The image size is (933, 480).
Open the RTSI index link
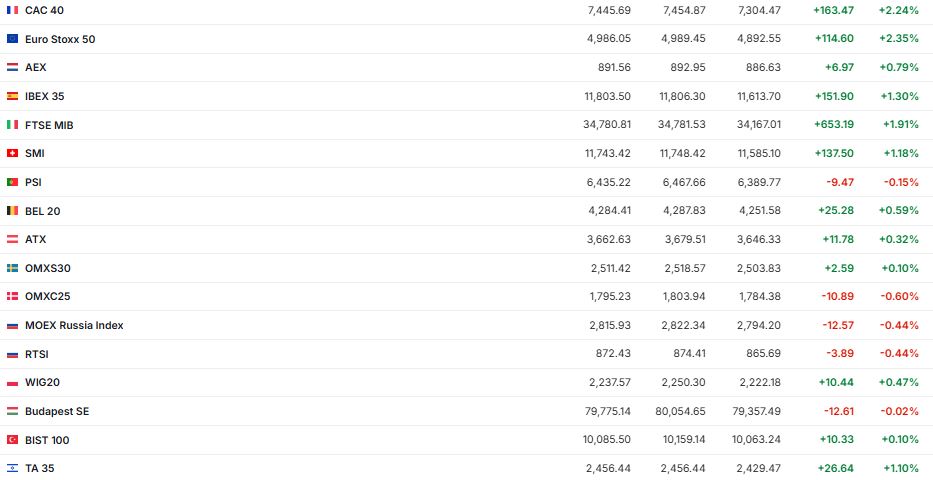click(x=37, y=354)
